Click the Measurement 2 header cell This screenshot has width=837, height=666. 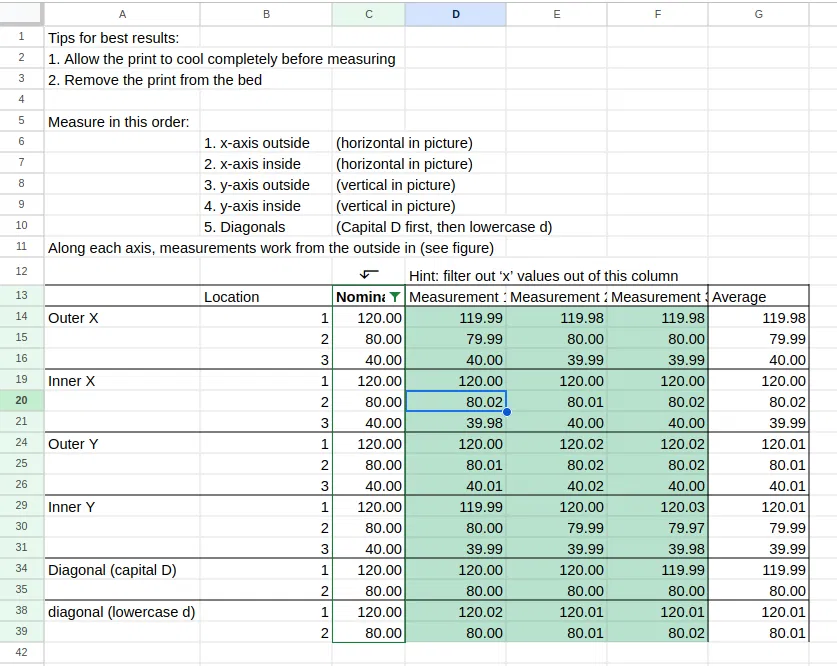click(556, 296)
